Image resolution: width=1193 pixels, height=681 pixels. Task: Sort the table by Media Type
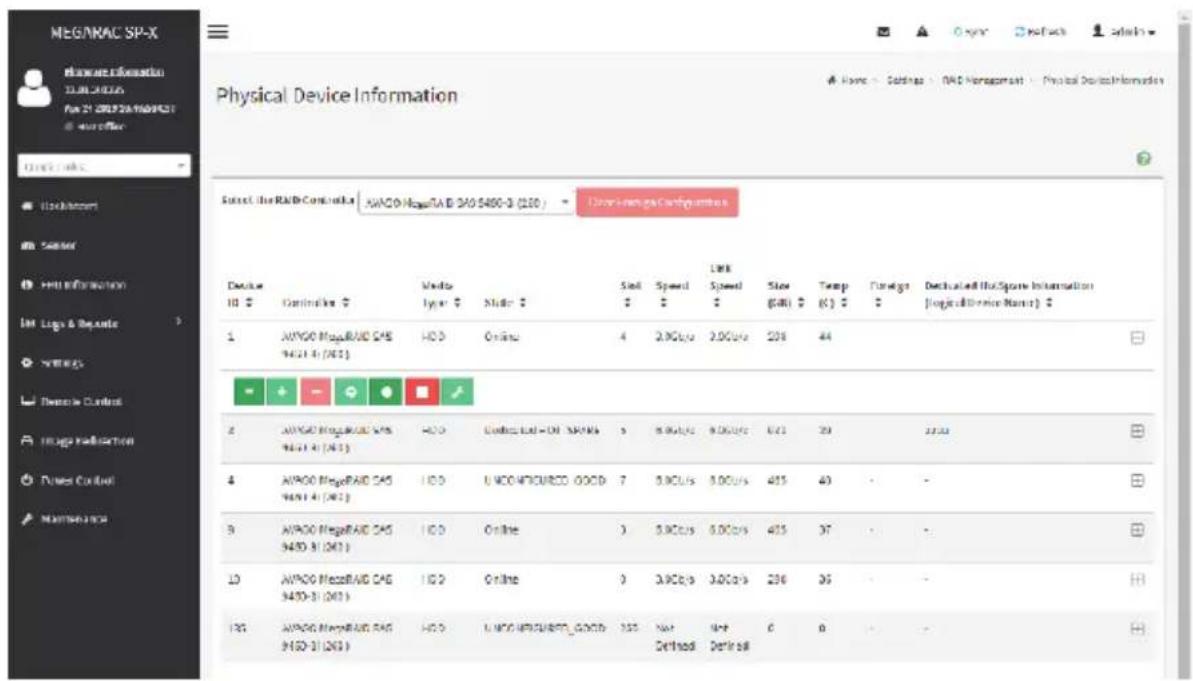(457, 303)
